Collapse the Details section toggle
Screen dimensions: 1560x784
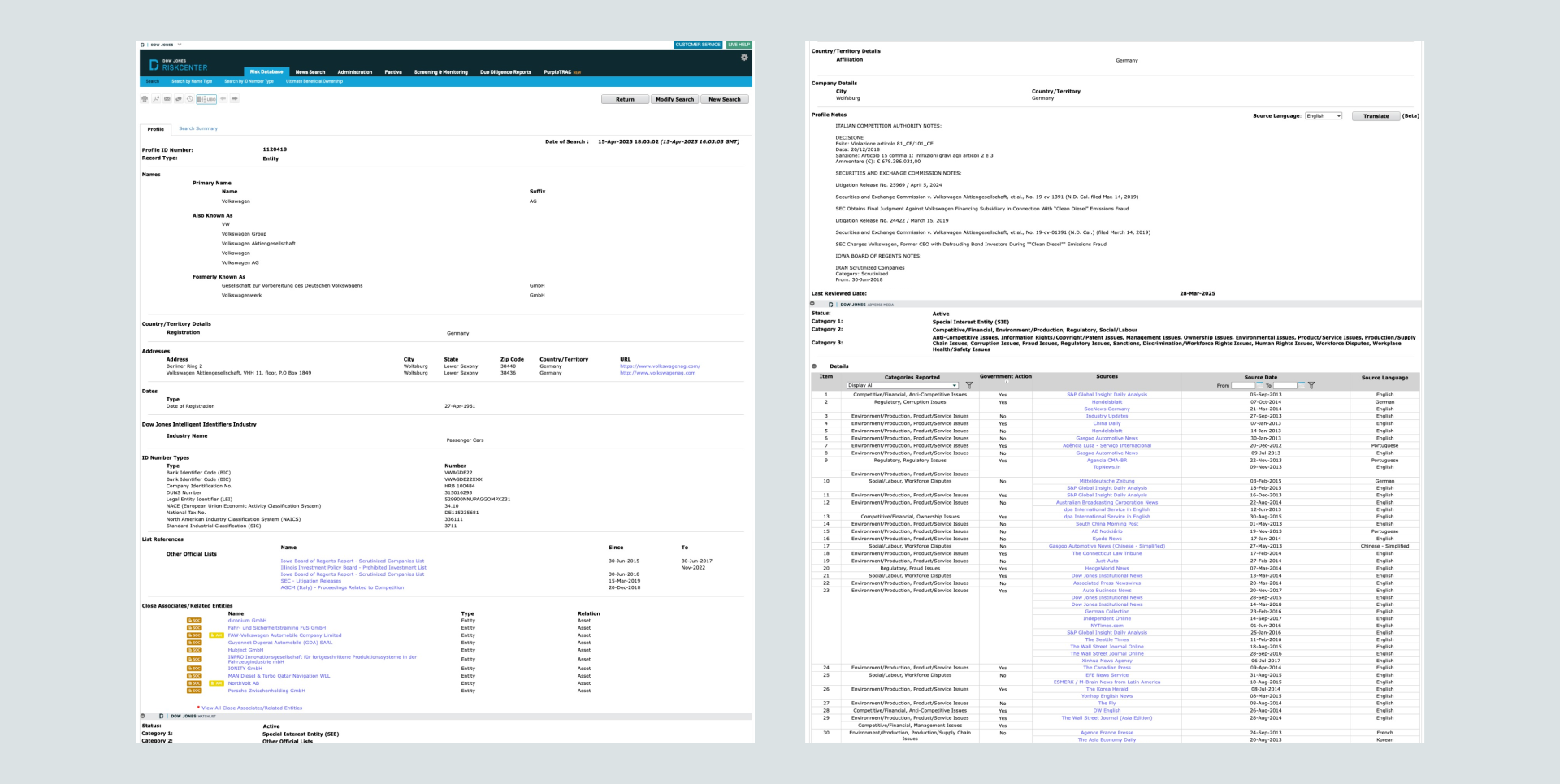814,366
